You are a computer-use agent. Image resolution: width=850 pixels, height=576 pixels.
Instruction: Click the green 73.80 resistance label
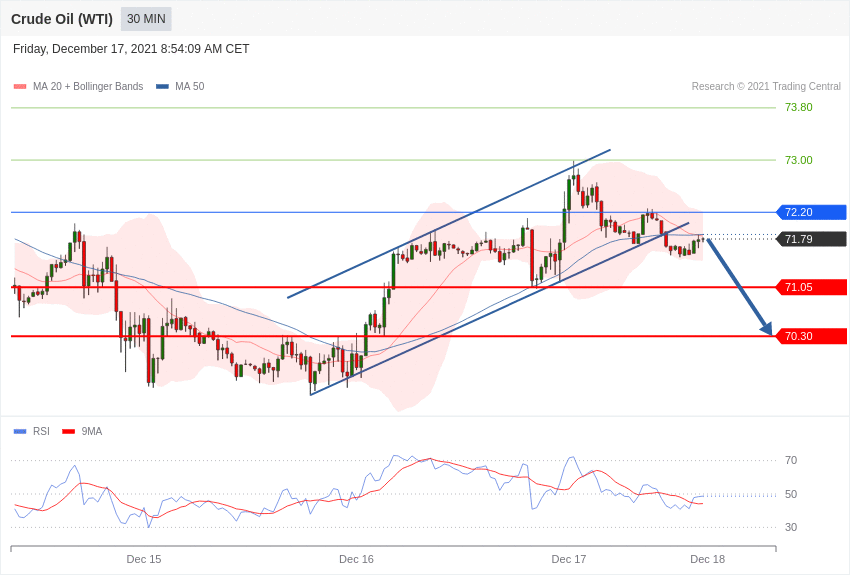799,107
